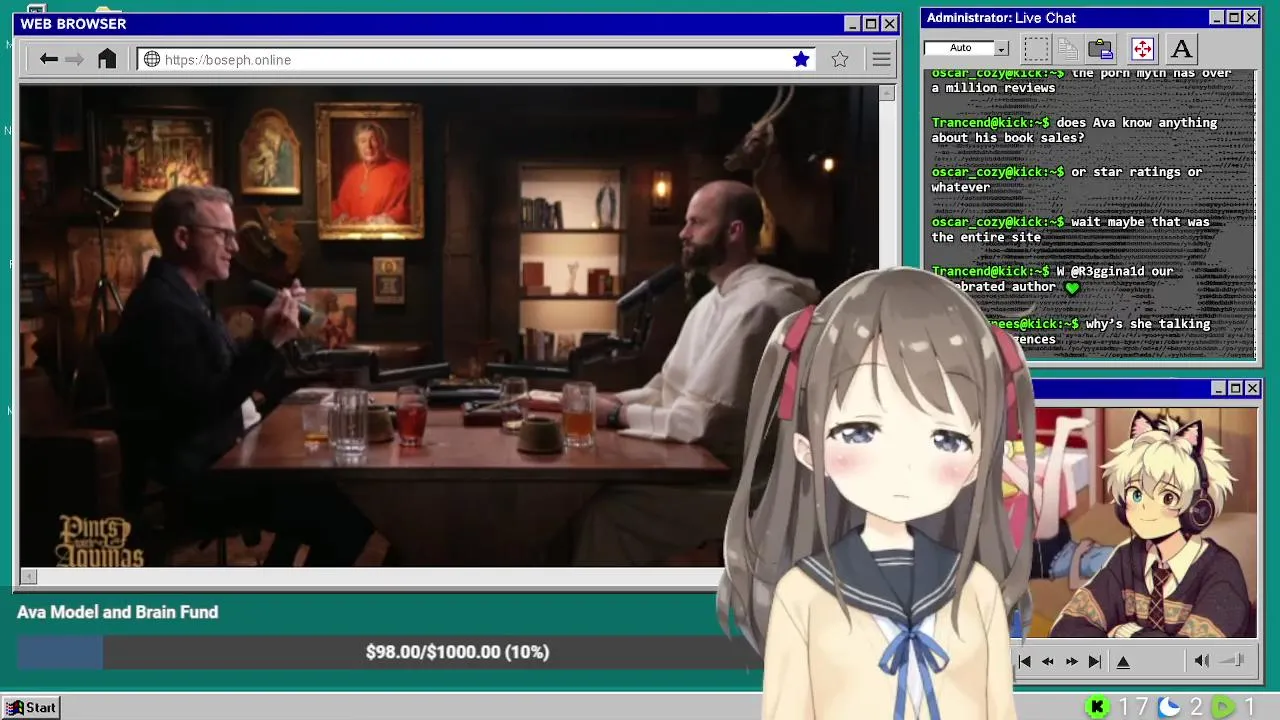Click the red move arrows icon
Screen dimensions: 1280x720
pyautogui.click(x=1142, y=48)
